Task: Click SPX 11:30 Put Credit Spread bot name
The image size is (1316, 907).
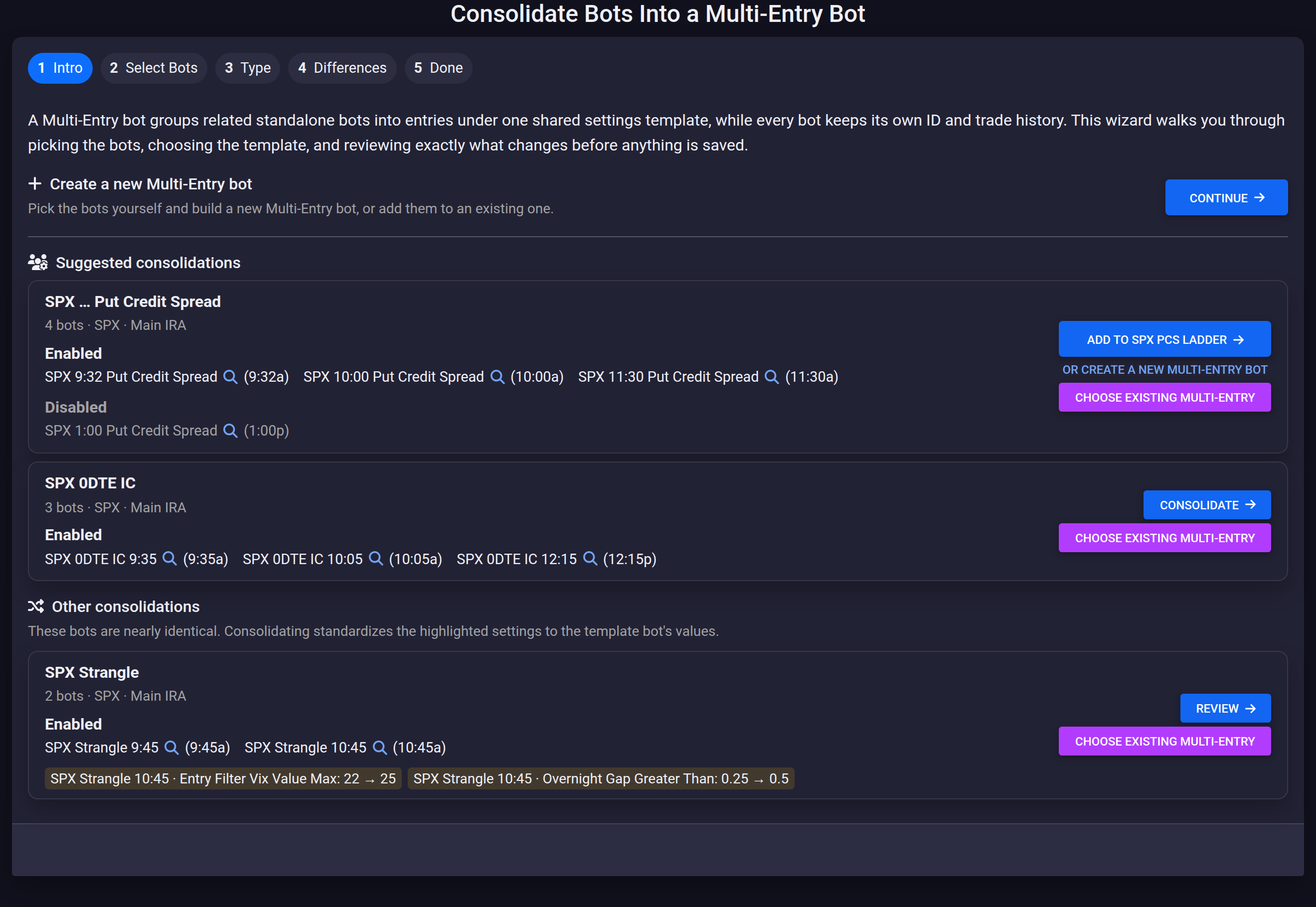Action: coord(668,377)
